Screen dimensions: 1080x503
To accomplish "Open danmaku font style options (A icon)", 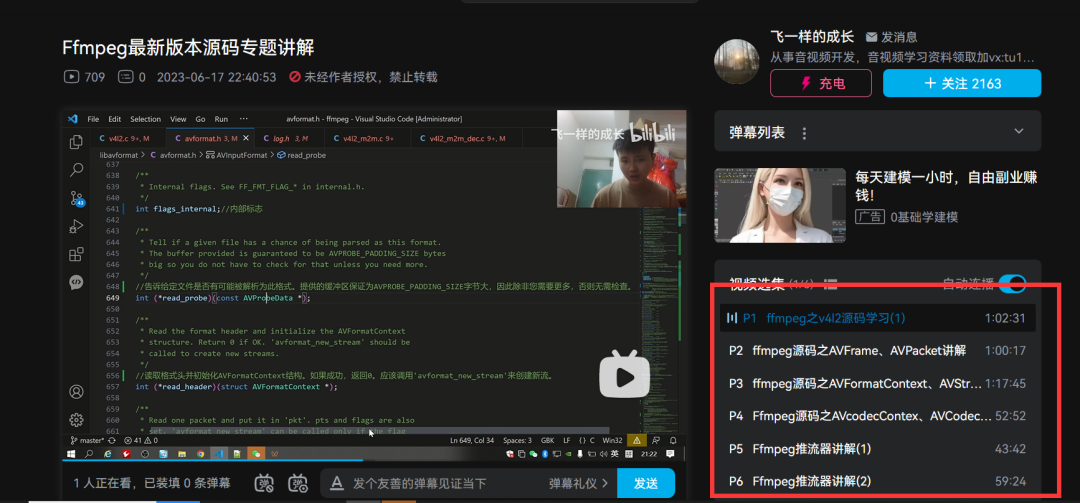I will (337, 483).
